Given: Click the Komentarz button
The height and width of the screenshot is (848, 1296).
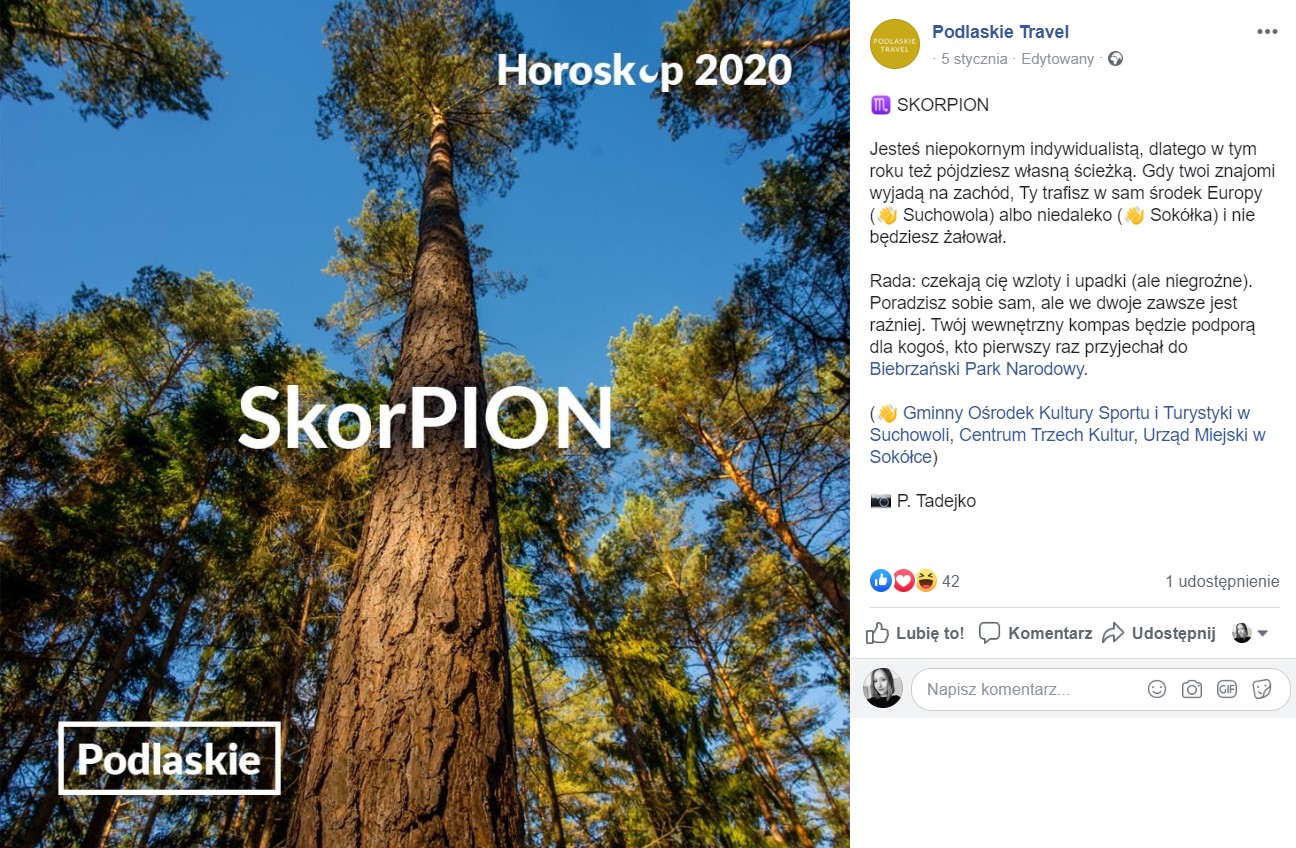Looking at the screenshot, I should point(1035,633).
